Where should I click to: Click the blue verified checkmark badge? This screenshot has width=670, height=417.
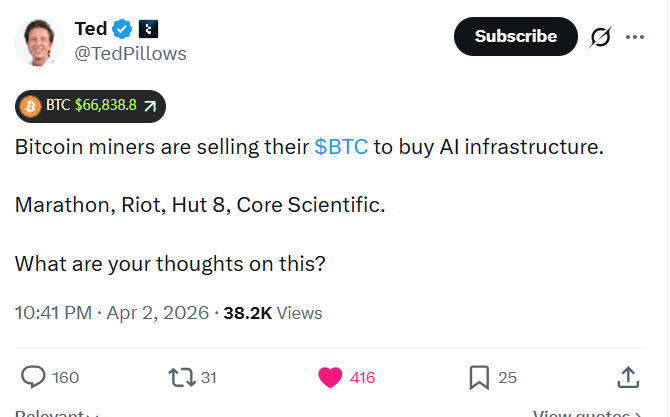pos(124,29)
